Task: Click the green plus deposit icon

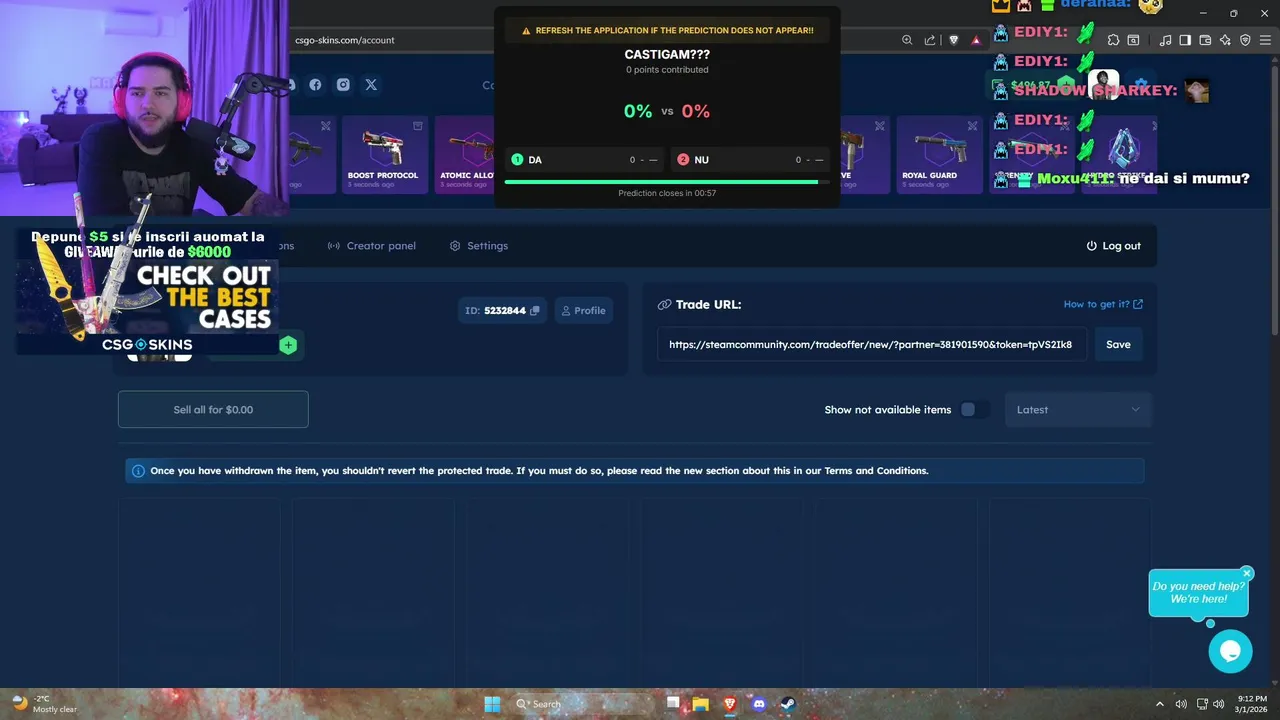Action: pos(288,345)
